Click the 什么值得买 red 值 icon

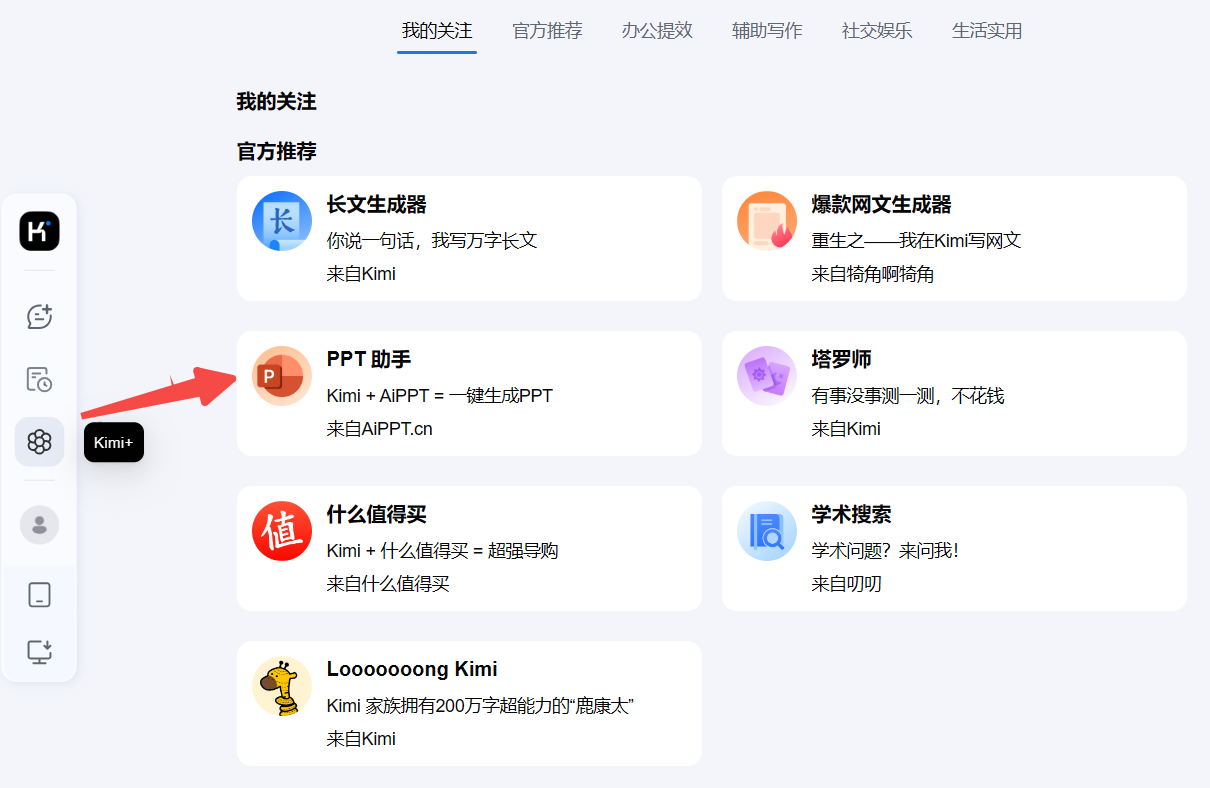click(x=282, y=531)
